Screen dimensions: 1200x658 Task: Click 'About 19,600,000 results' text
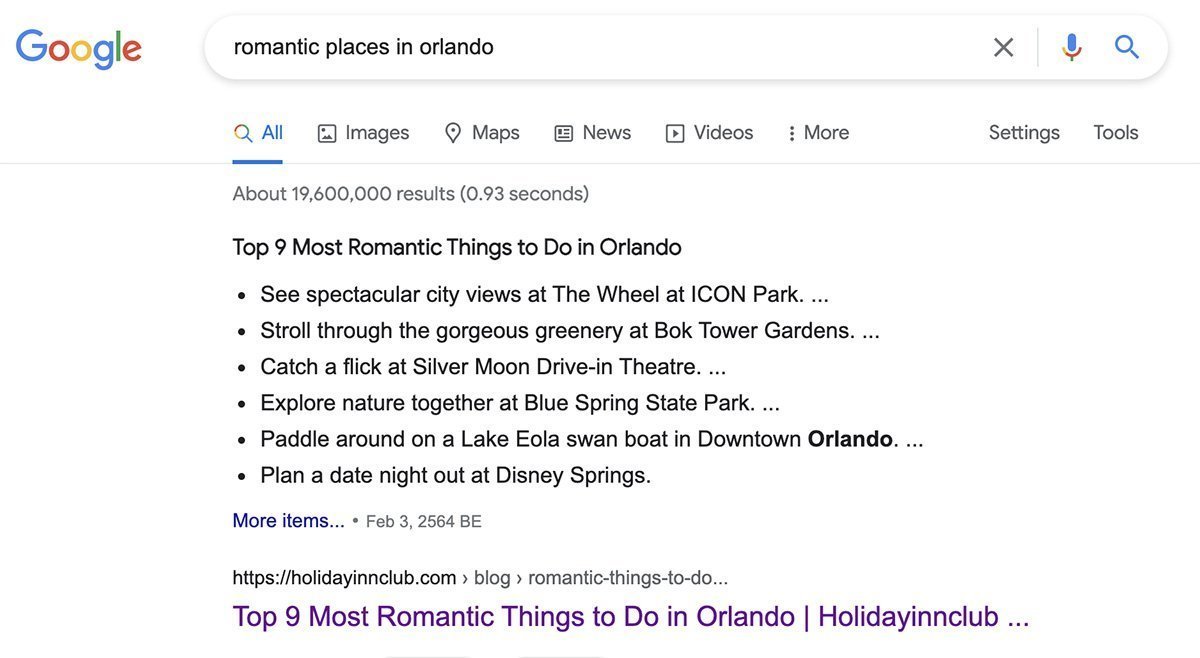point(411,194)
